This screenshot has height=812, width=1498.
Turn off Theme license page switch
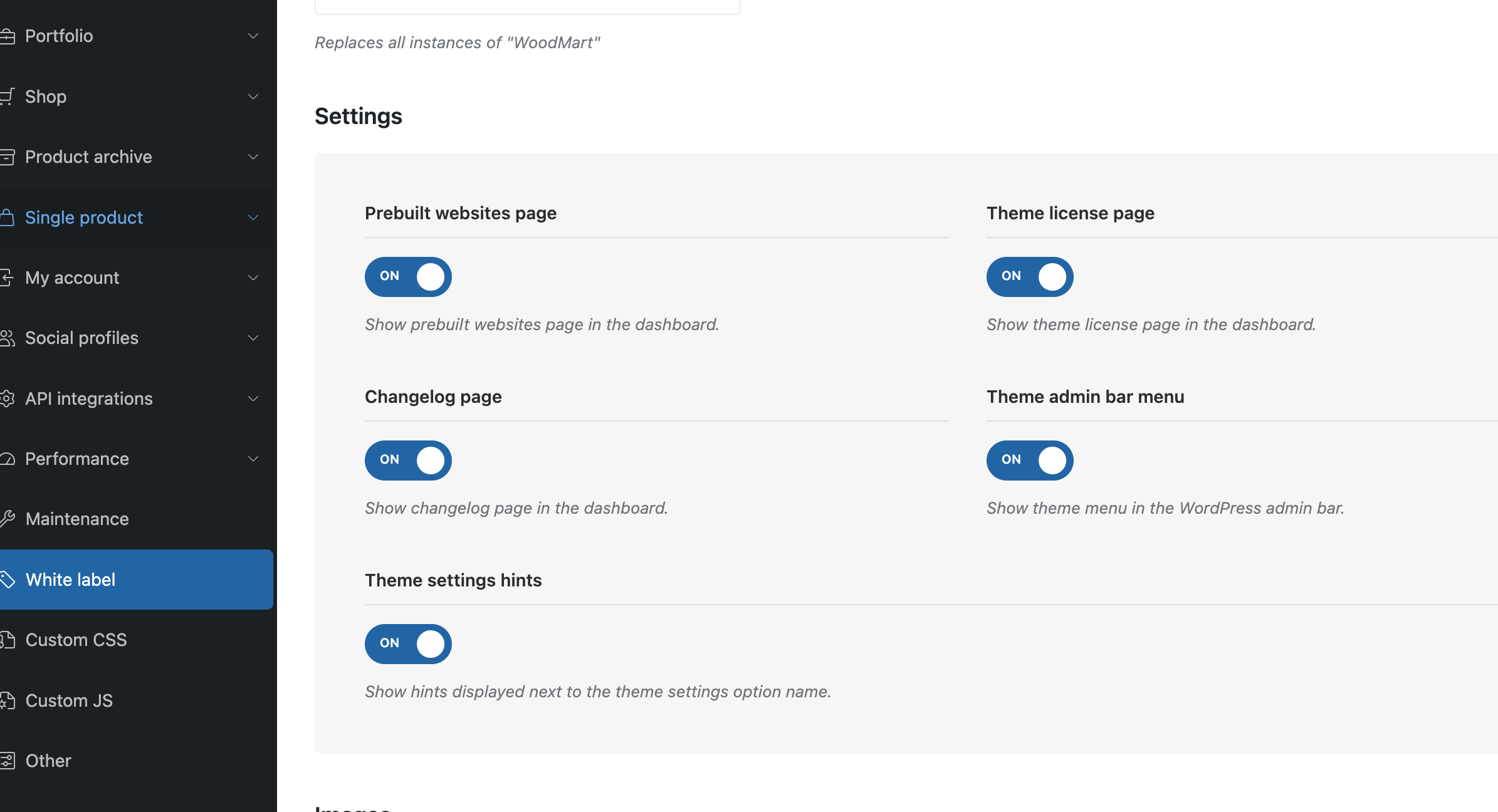(1030, 277)
